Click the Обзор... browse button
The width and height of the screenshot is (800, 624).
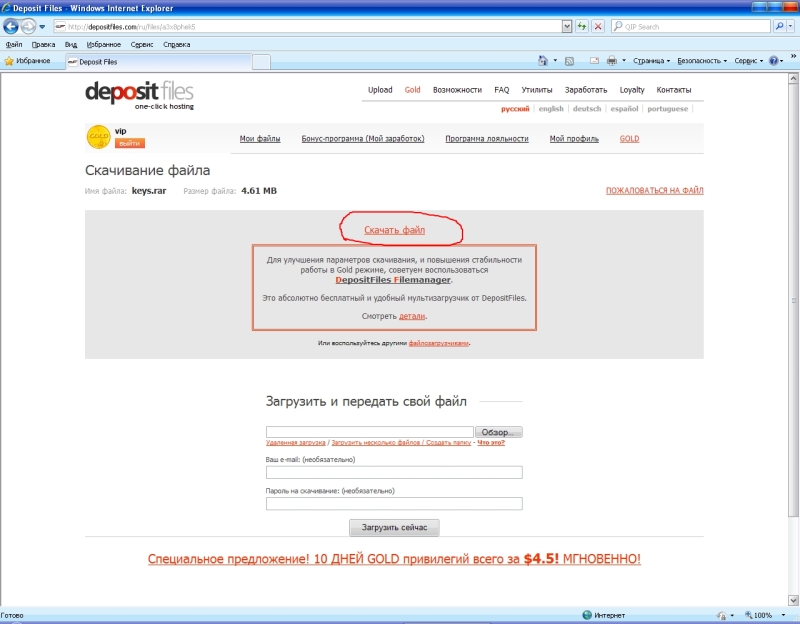[x=498, y=432]
